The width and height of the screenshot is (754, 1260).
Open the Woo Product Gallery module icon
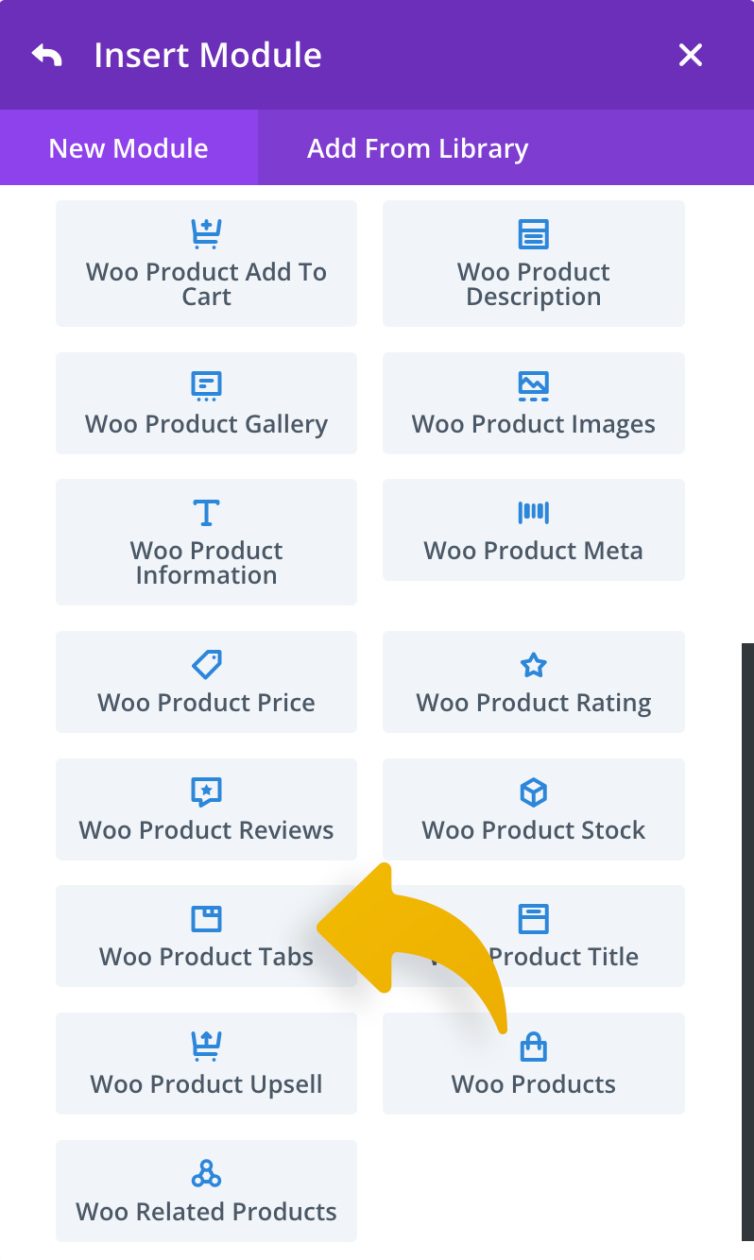pos(206,385)
